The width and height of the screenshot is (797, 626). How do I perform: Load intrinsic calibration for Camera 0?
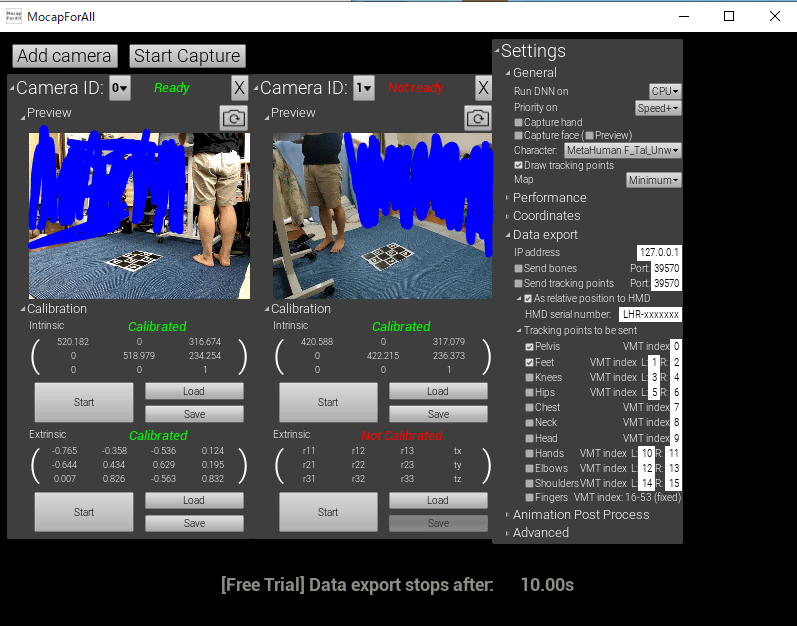click(x=194, y=391)
